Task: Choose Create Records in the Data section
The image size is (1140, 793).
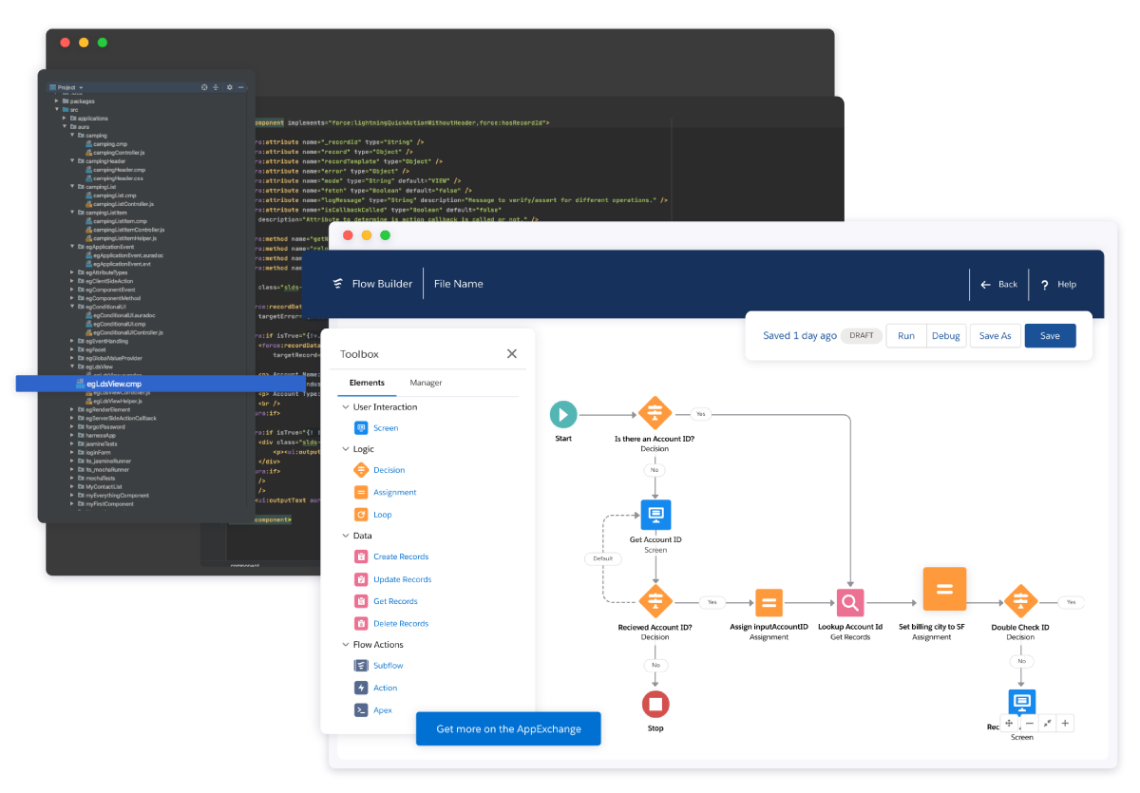Action: point(399,557)
